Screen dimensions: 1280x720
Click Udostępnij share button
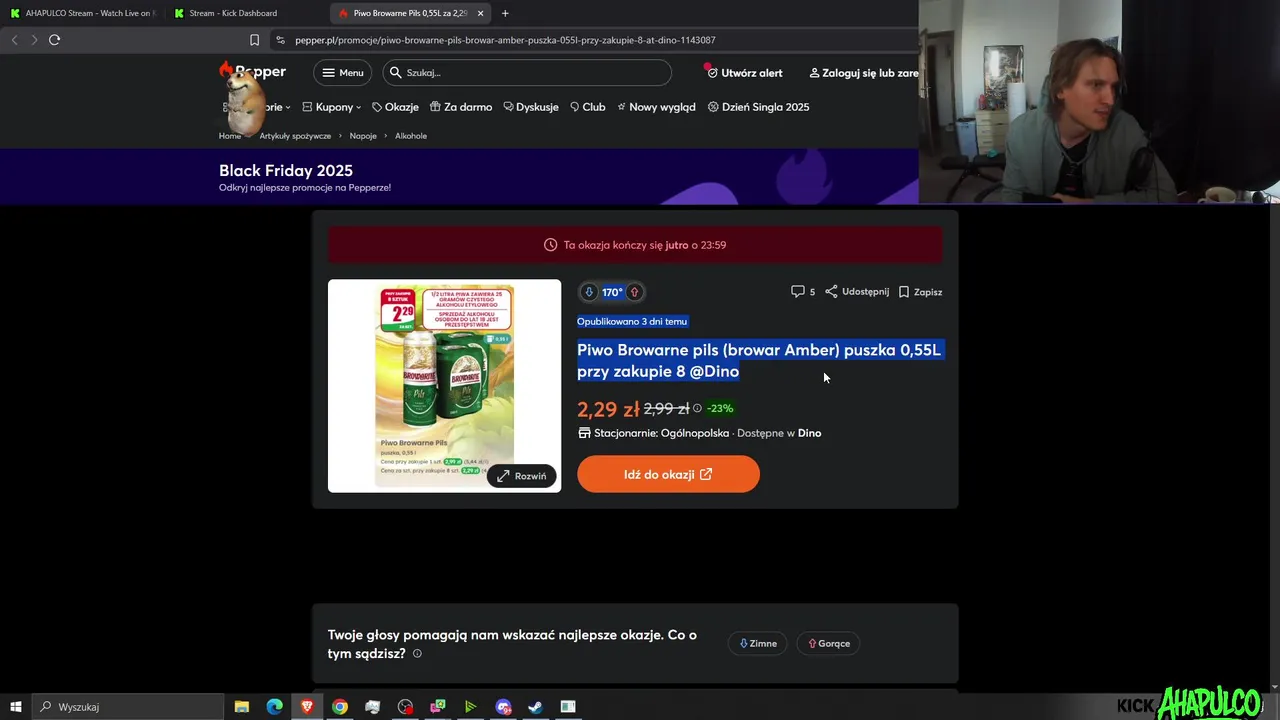pos(857,292)
